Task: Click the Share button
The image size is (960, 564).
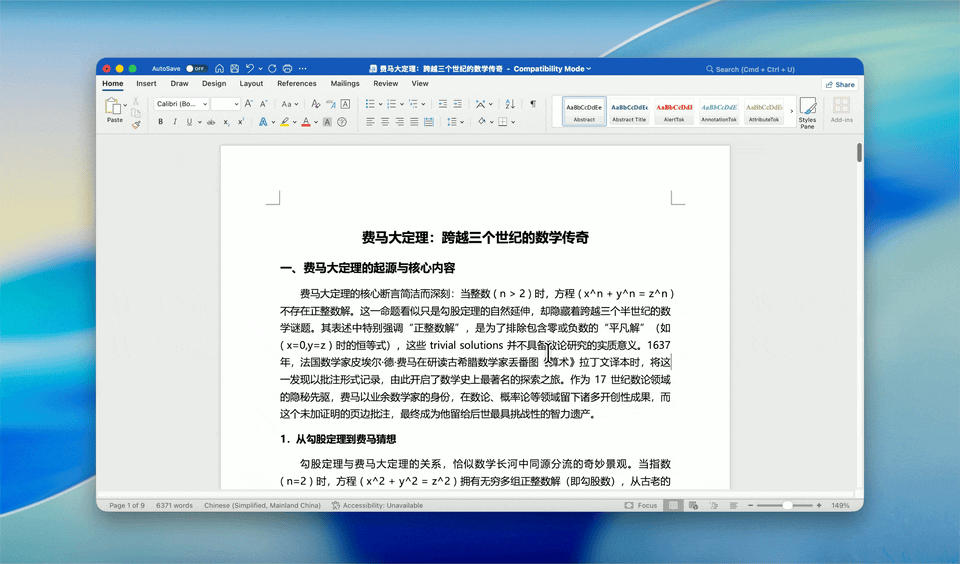Action: pyautogui.click(x=839, y=85)
